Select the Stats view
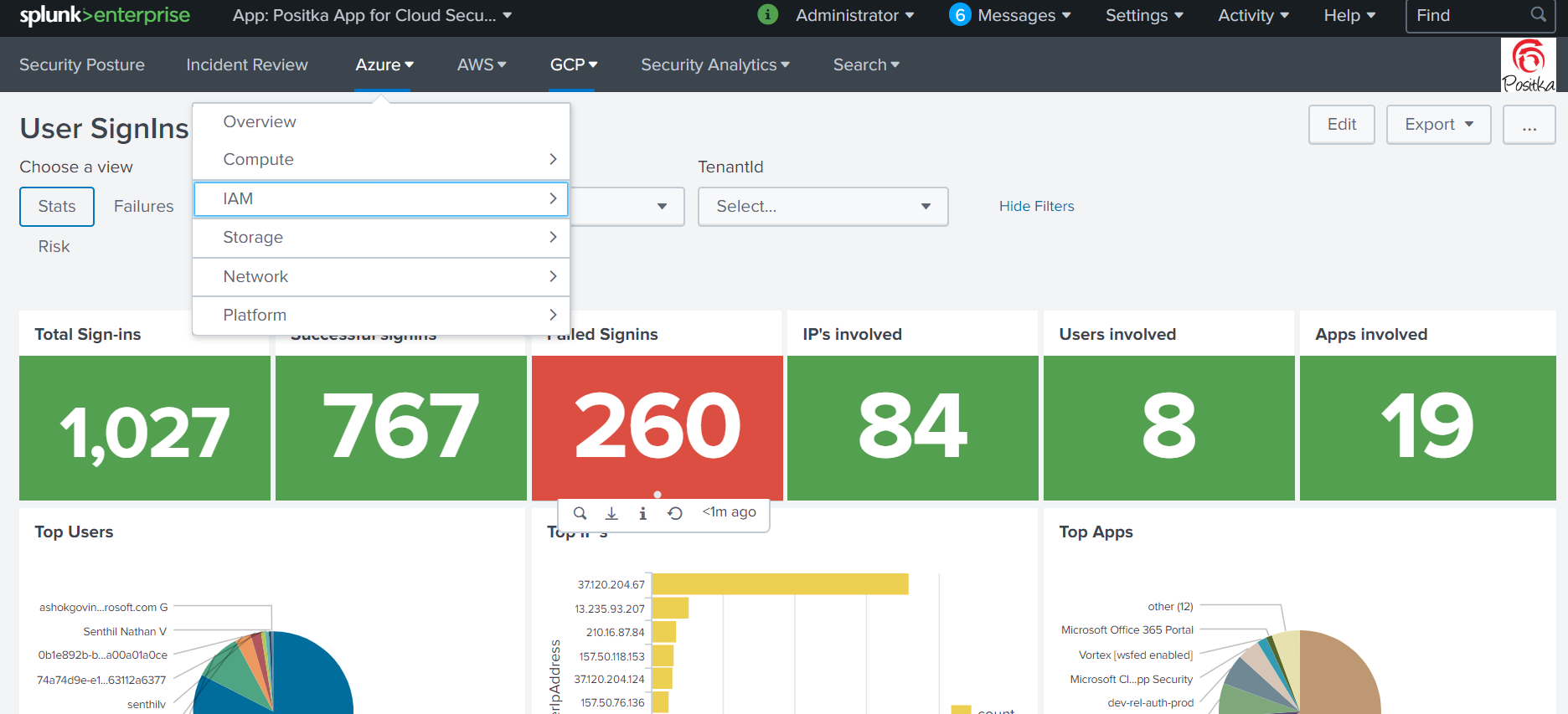Viewport: 1568px width, 714px height. [57, 207]
